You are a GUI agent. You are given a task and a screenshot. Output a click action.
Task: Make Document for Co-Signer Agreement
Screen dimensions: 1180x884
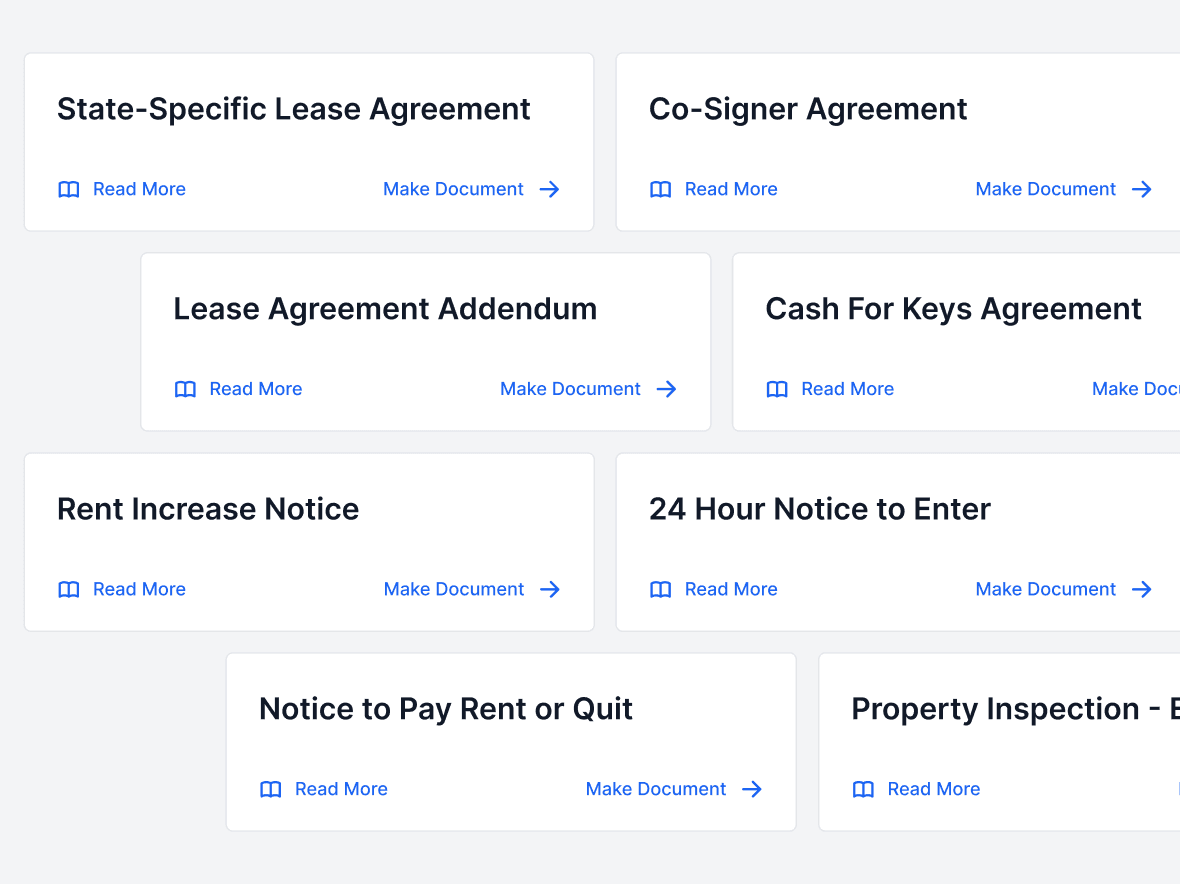1045,190
